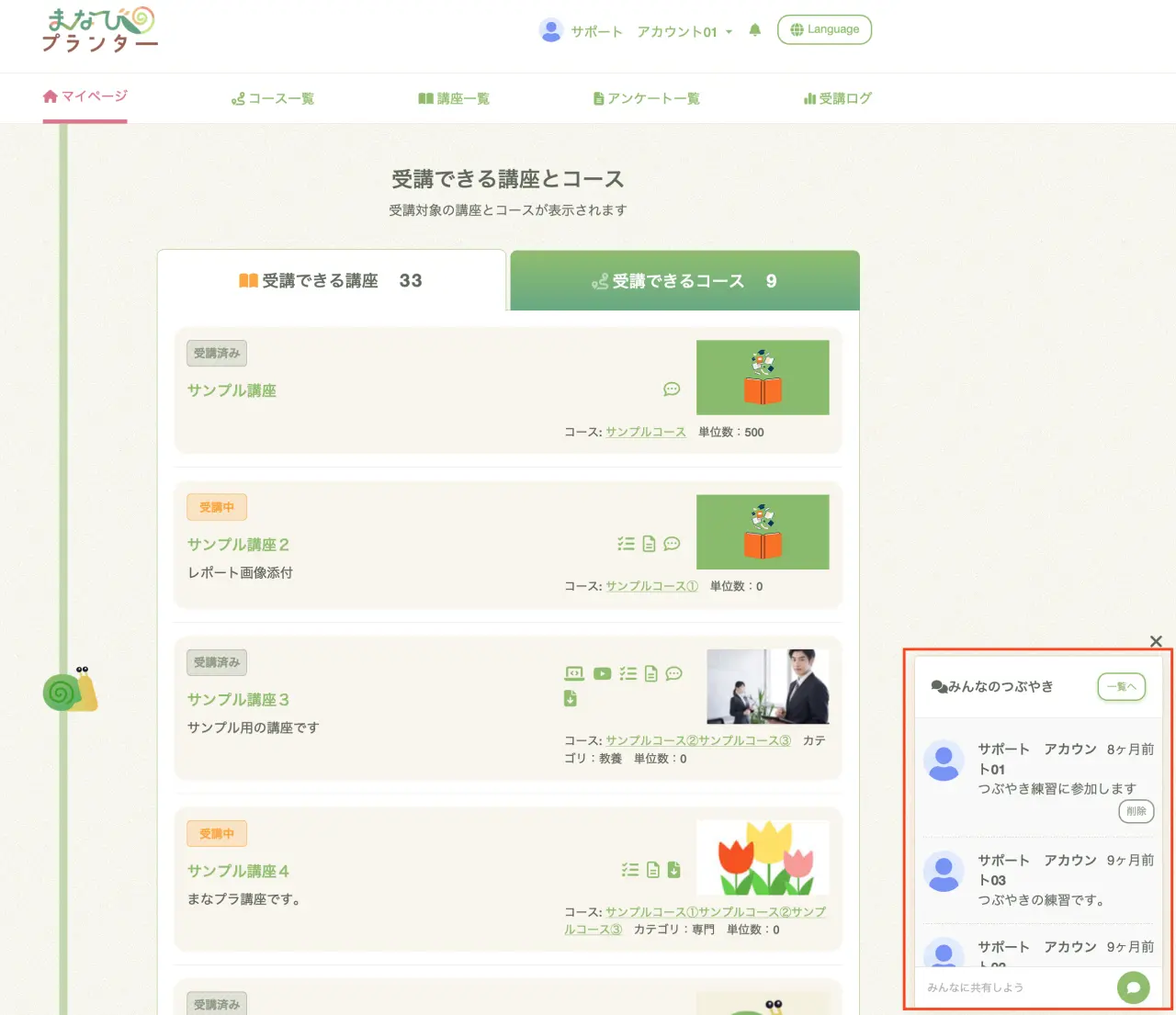Viewport: 1176px width, 1015px height.
Task: Click the みんなに共有しよう input field
Action: (1015, 987)
